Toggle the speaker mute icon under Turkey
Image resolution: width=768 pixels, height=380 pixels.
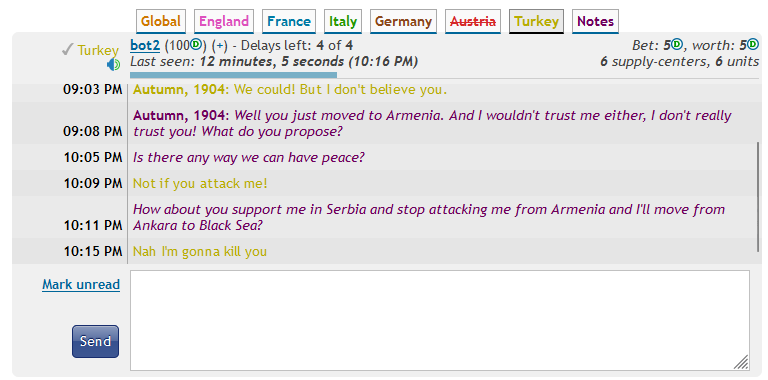114,65
